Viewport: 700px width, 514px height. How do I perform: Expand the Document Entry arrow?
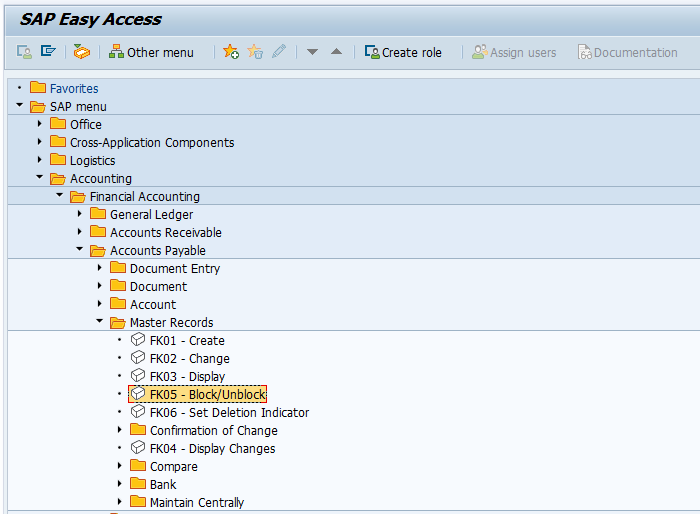[x=100, y=267]
